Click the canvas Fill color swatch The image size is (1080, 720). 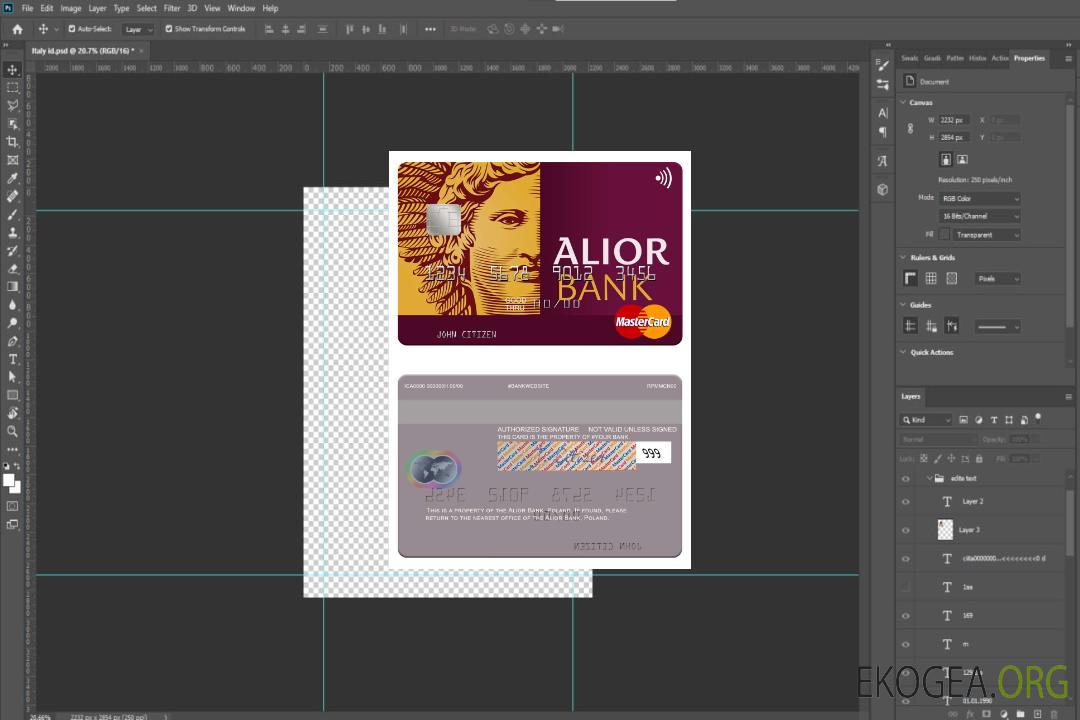(x=944, y=235)
